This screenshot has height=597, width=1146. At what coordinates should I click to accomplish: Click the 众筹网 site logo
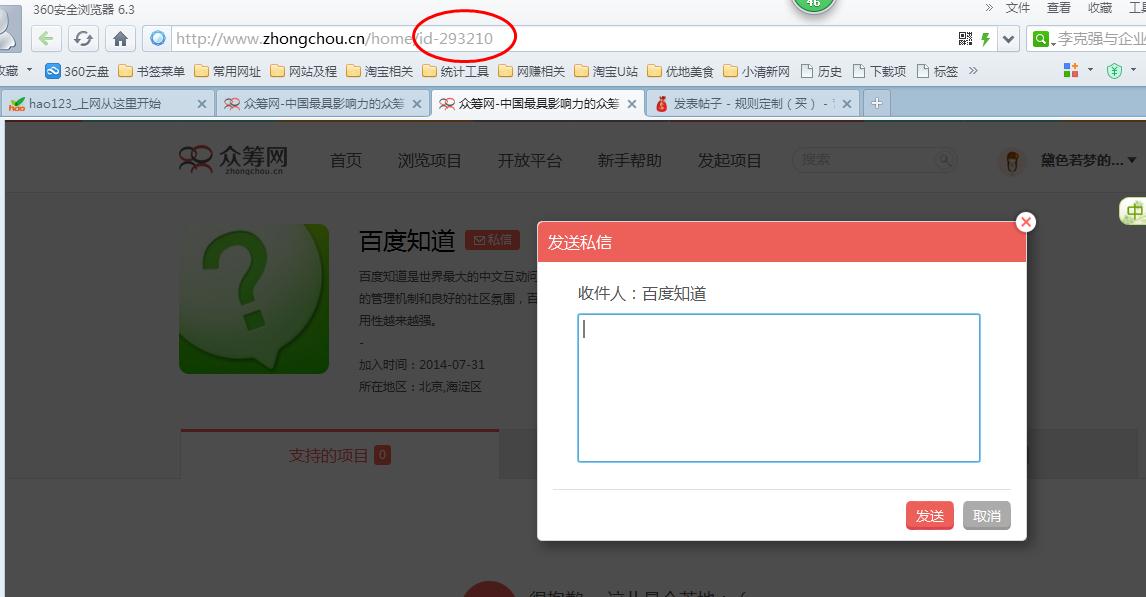click(233, 160)
